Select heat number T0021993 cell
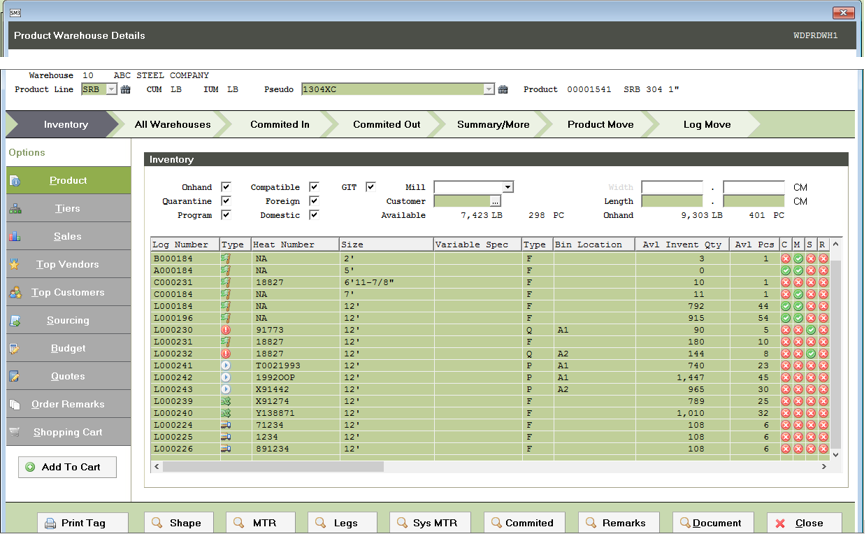 (295, 366)
